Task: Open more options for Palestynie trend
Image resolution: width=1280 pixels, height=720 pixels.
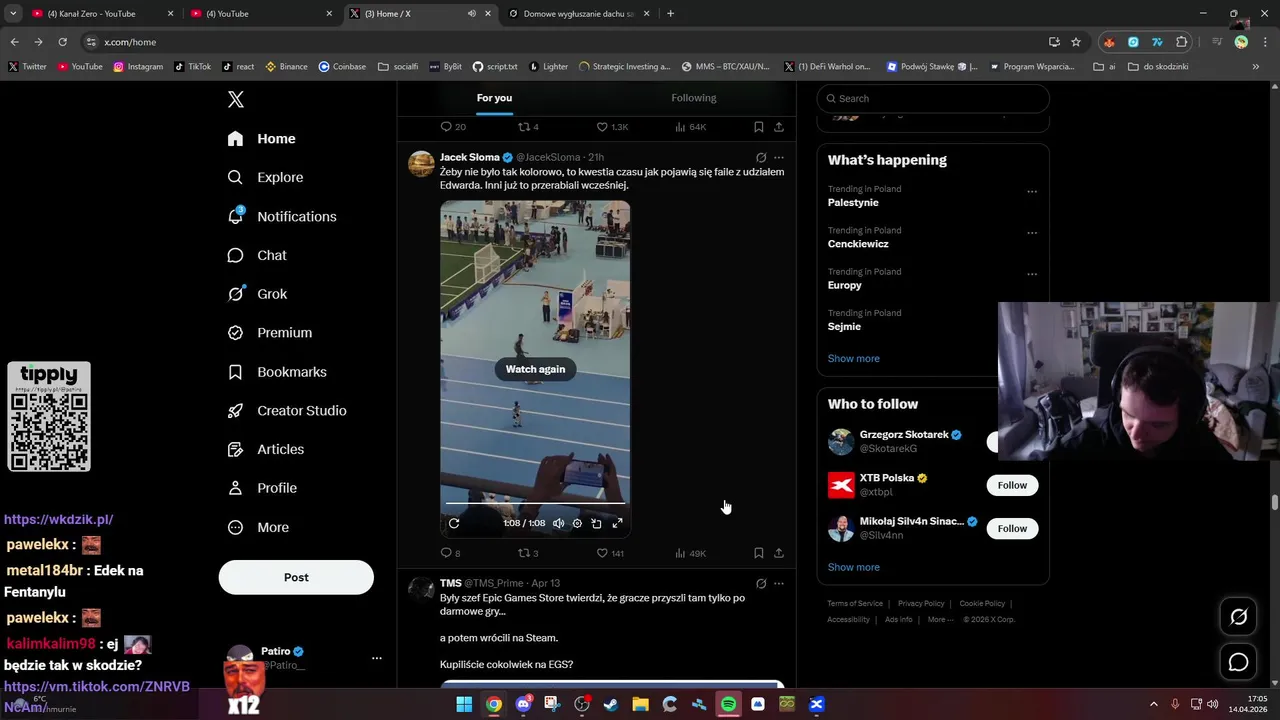Action: pos(1032,192)
